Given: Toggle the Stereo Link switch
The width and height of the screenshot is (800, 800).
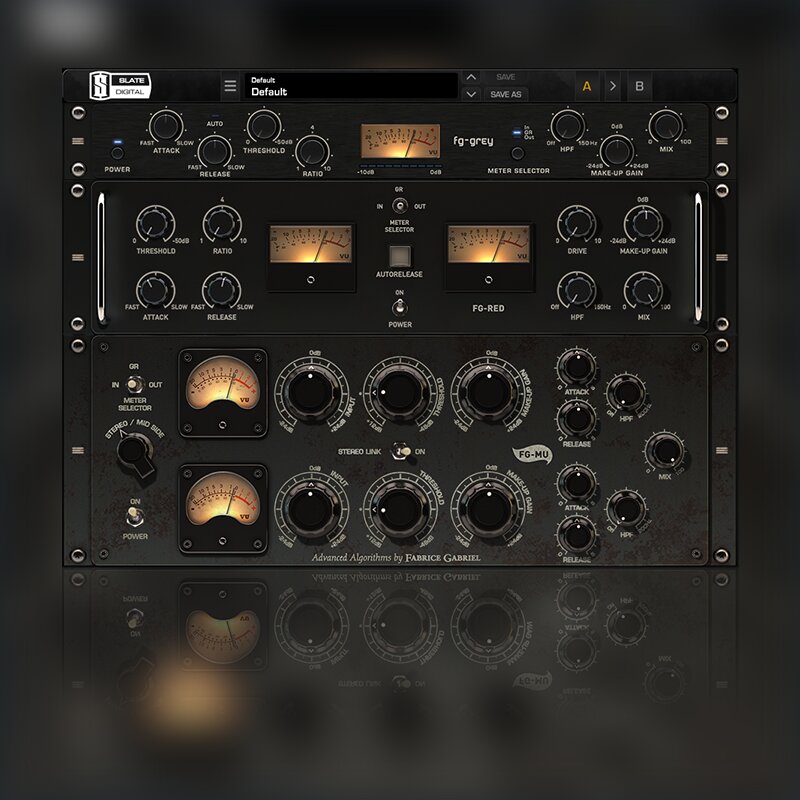Looking at the screenshot, I should (x=401, y=451).
